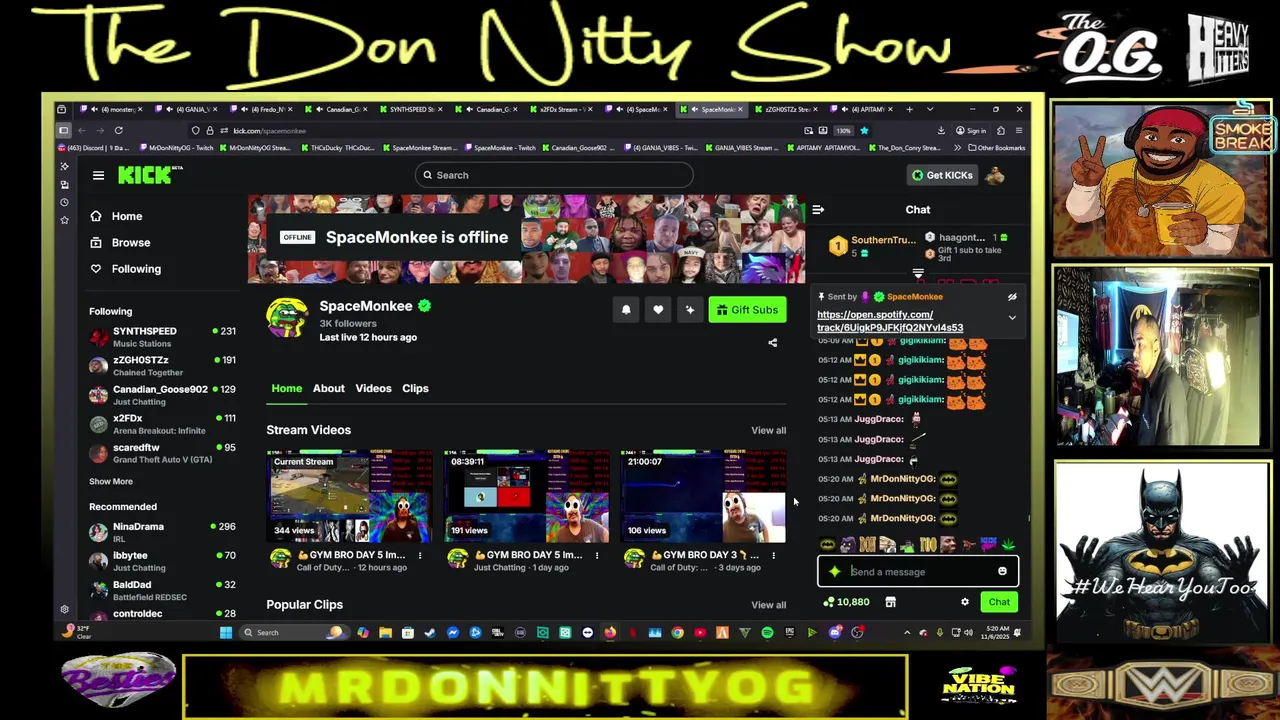Open the zZGH0STZz channel in Following

[x=162, y=366]
